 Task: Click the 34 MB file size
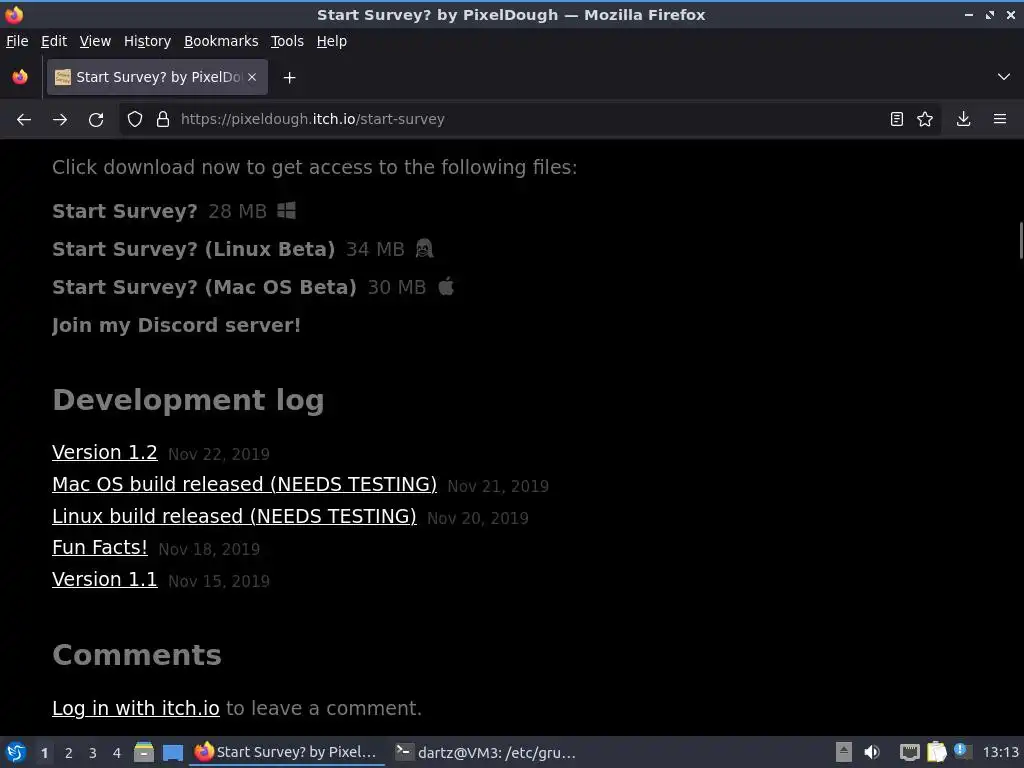click(x=375, y=249)
